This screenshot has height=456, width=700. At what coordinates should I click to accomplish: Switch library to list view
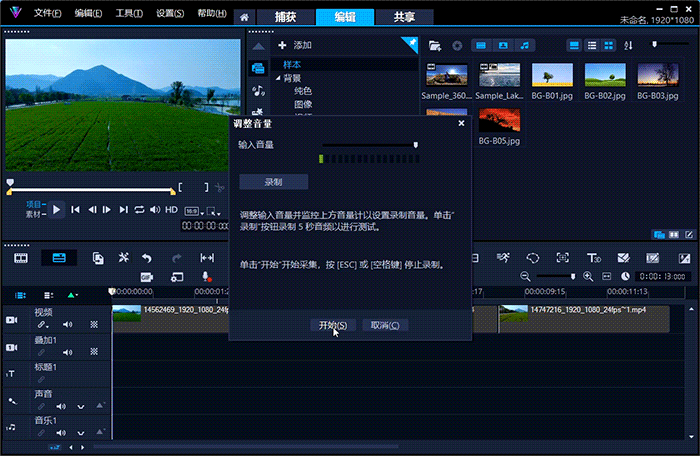point(593,45)
